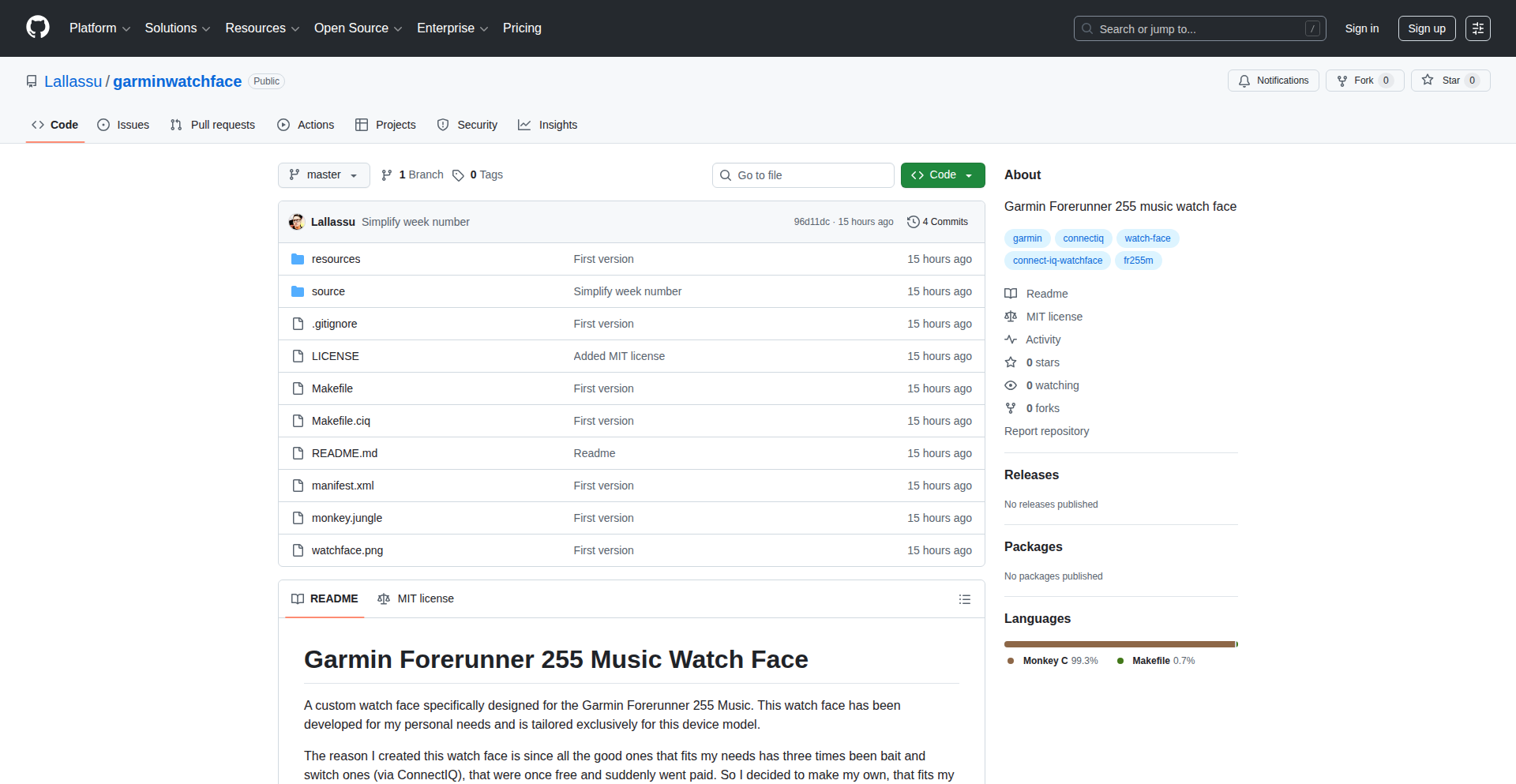Screen dimensions: 1516x784
Task: Switch to the Issues tab
Action: pyautogui.click(x=123, y=125)
